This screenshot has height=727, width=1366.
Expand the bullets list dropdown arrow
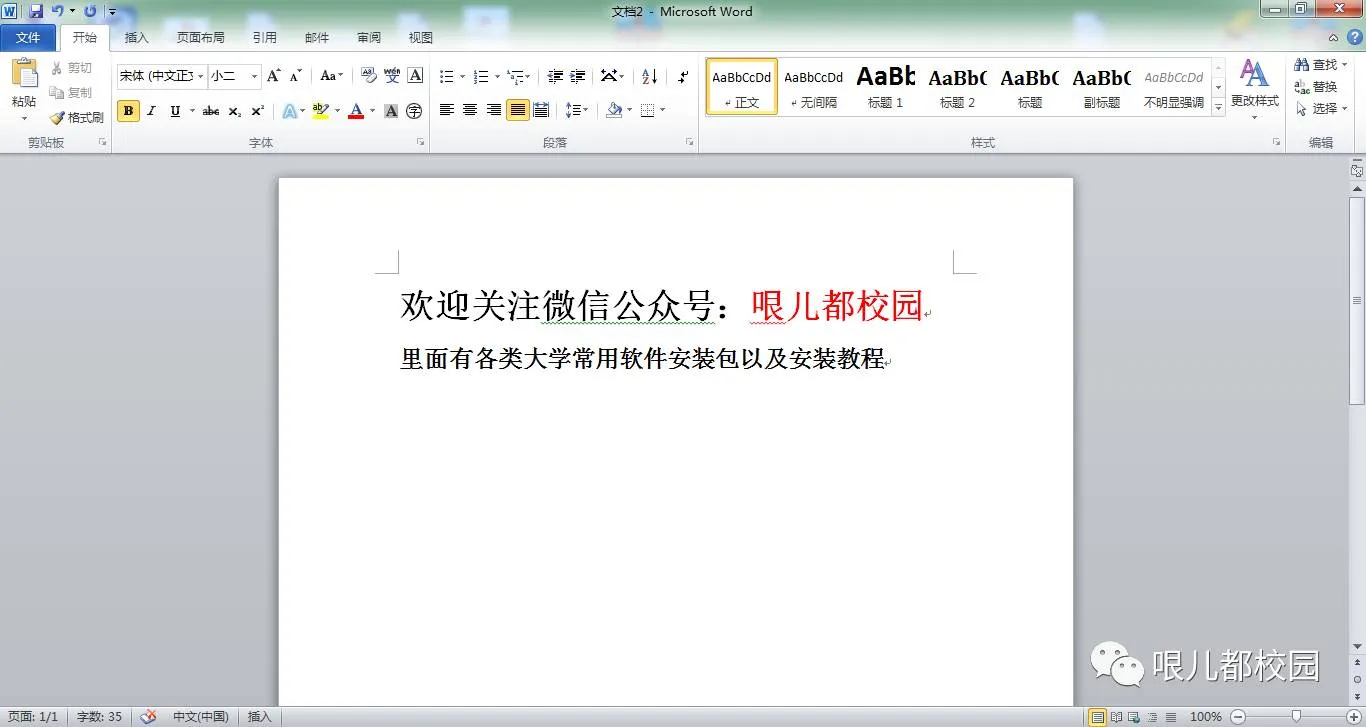(x=462, y=76)
